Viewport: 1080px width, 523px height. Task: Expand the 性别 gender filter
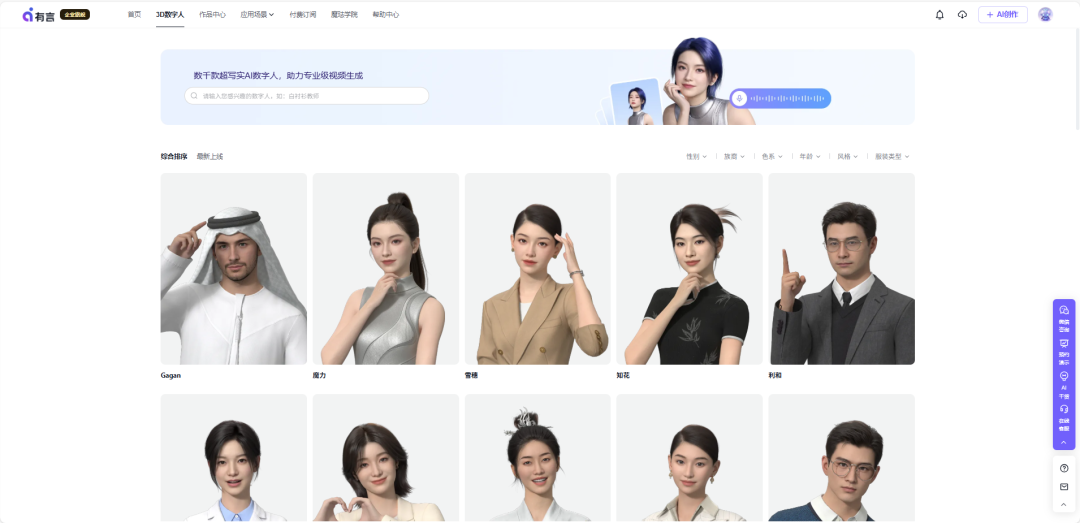(696, 156)
